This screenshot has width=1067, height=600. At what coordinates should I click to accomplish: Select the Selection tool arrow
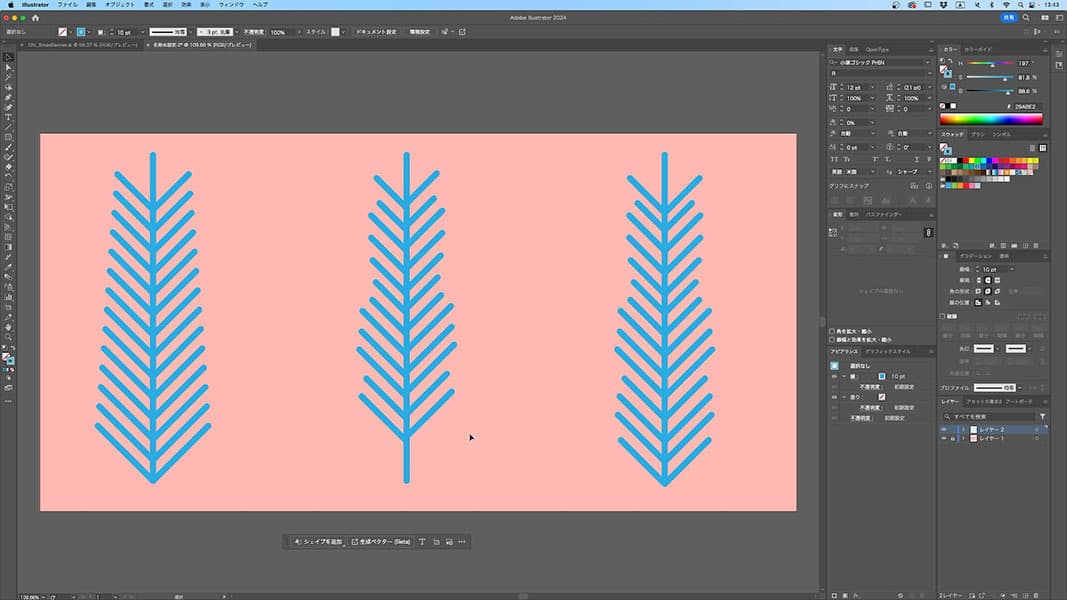pyautogui.click(x=8, y=58)
